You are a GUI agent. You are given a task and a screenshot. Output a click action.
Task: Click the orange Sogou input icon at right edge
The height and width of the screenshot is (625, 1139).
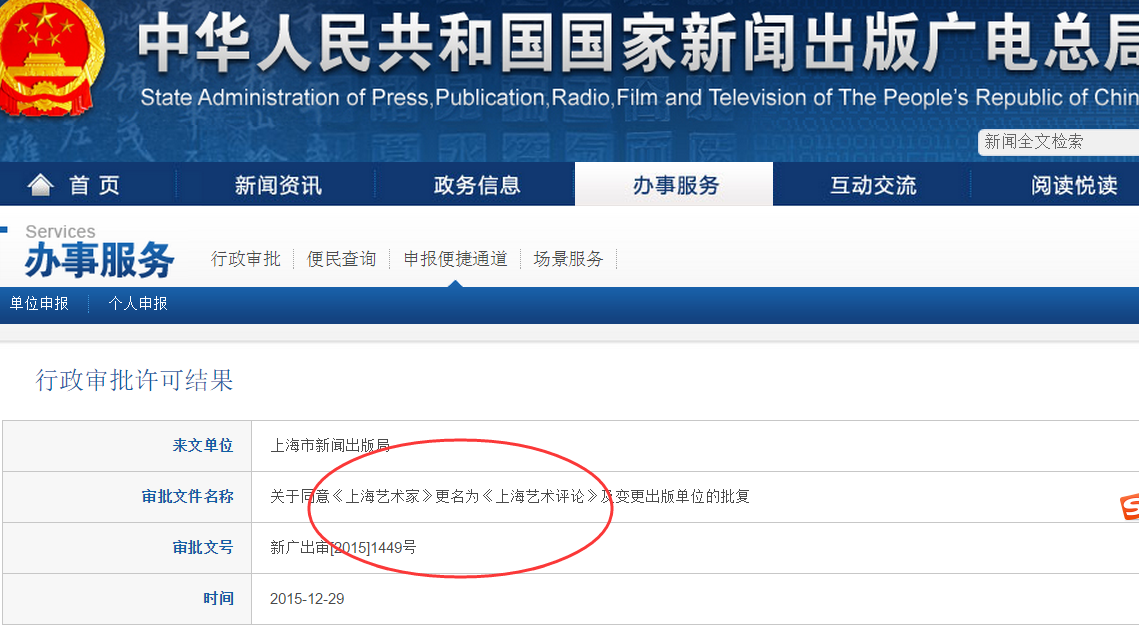click(x=1130, y=507)
